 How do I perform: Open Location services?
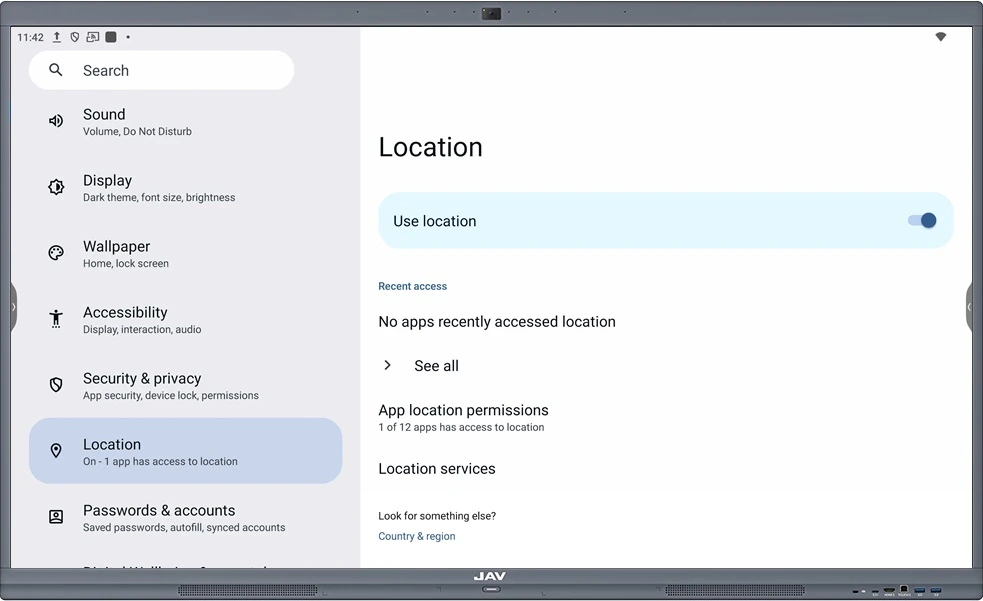(437, 469)
